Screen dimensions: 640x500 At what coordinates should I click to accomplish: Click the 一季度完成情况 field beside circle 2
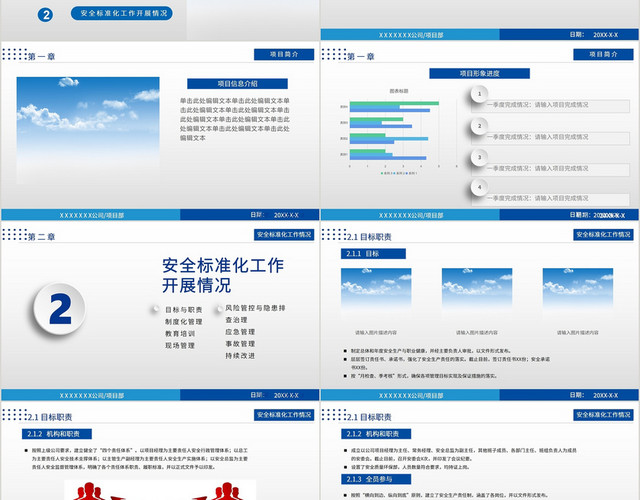tap(550, 138)
